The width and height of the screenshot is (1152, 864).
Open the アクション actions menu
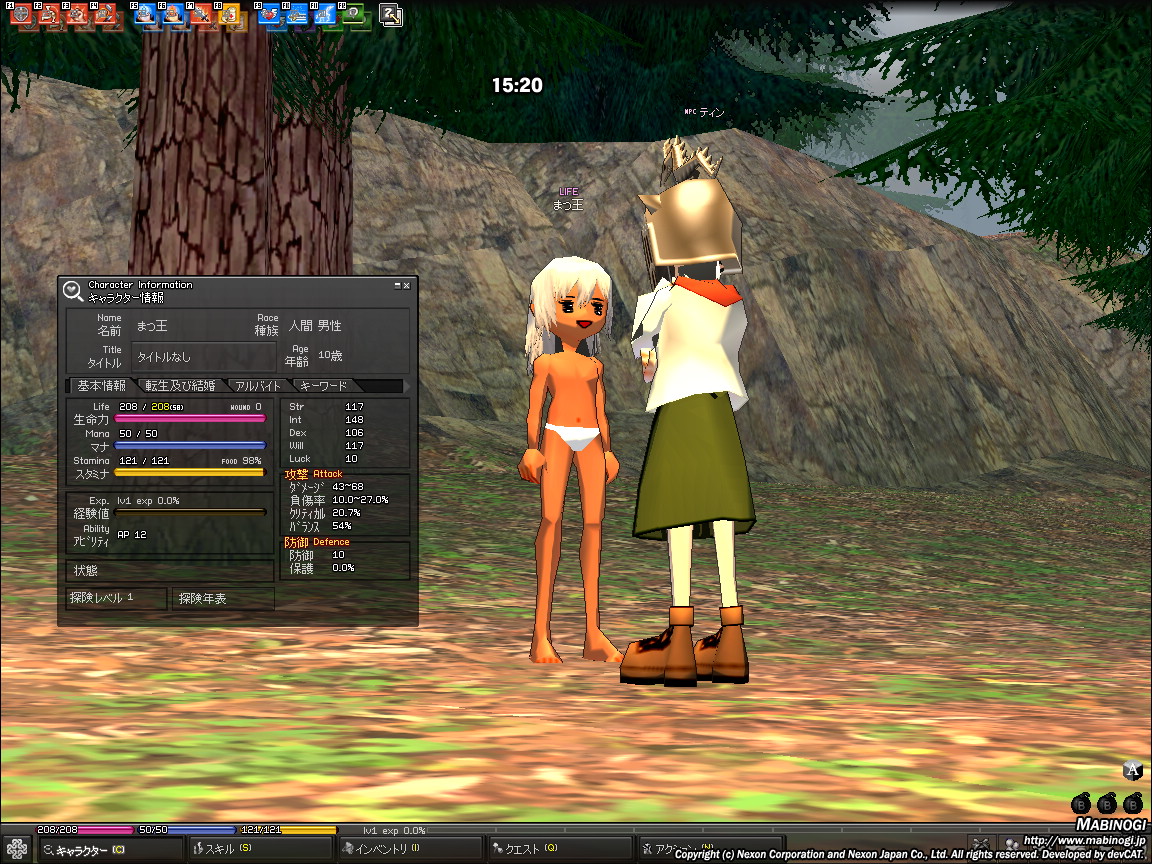click(710, 849)
